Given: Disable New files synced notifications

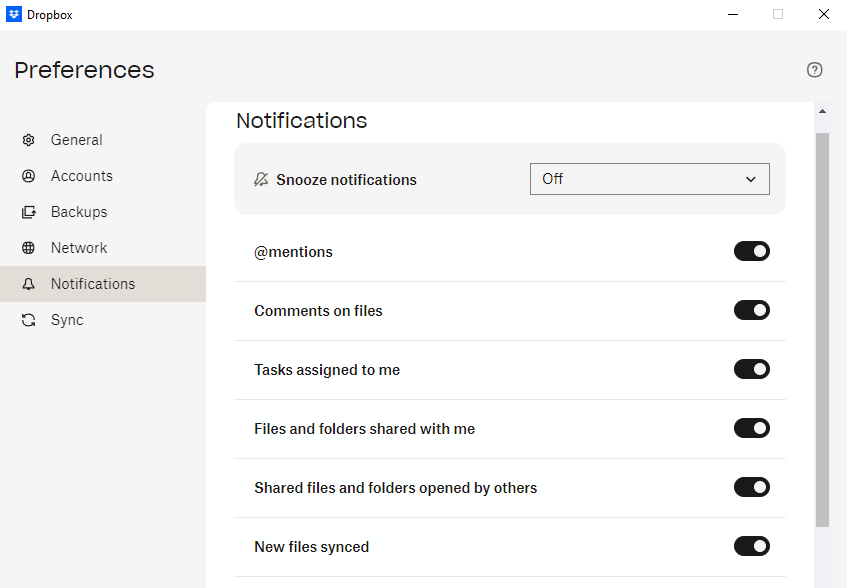Looking at the screenshot, I should click(x=752, y=546).
